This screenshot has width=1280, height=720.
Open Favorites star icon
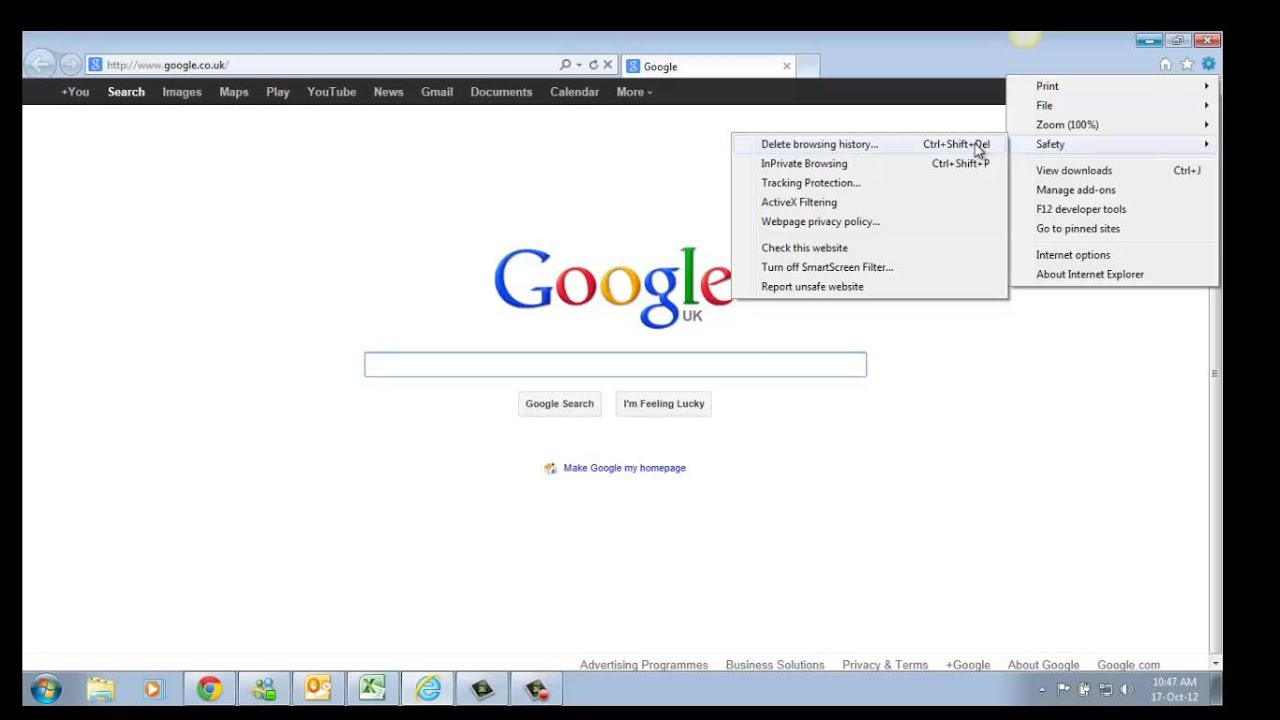coord(1187,64)
